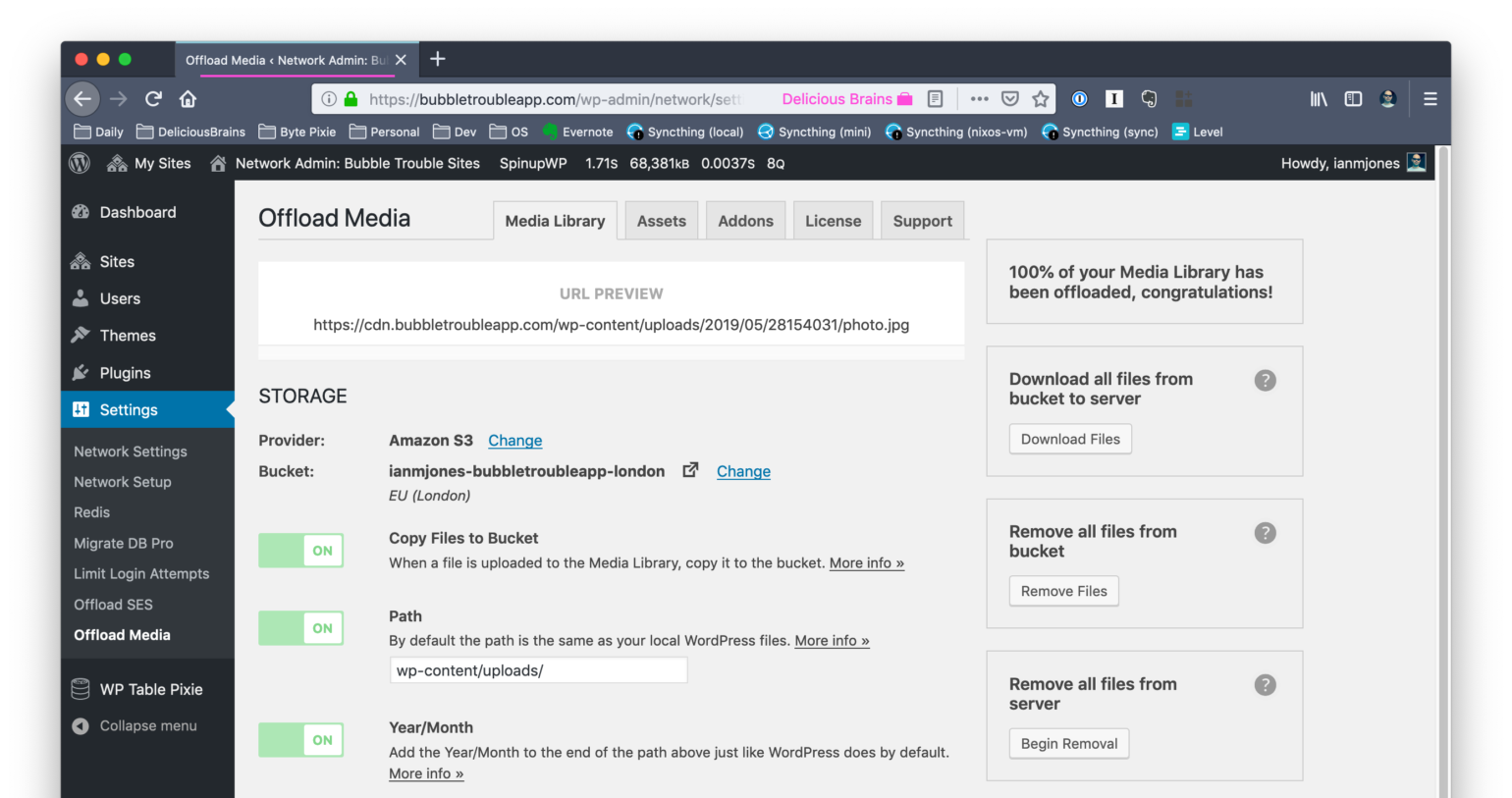Image resolution: width=1512 pixels, height=798 pixels.
Task: Click the browser forward arrow
Action: [119, 99]
